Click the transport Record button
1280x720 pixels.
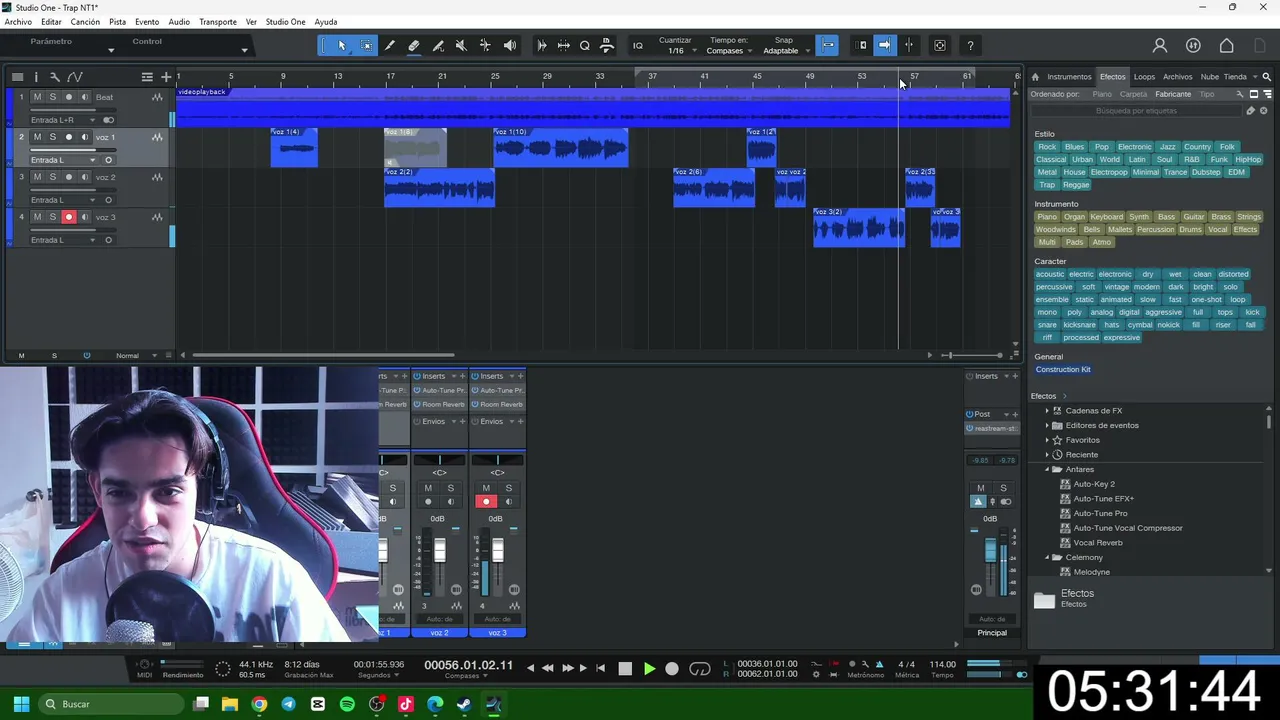point(672,669)
